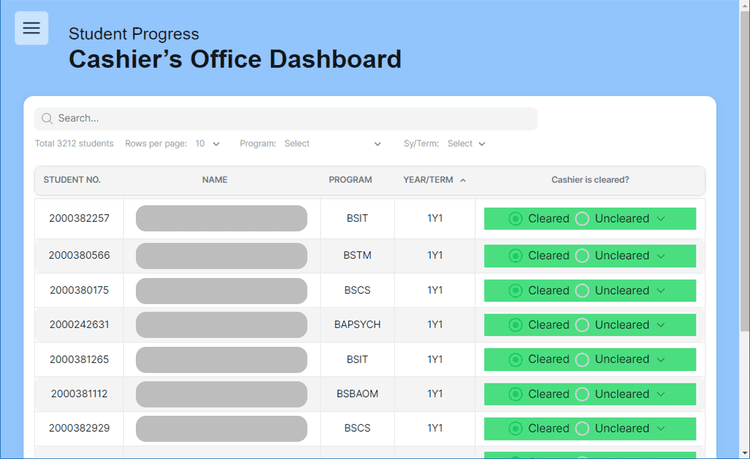Viewport: 750px width, 459px height.
Task: Select Uncleared for student 2000380566
Action: tap(582, 256)
